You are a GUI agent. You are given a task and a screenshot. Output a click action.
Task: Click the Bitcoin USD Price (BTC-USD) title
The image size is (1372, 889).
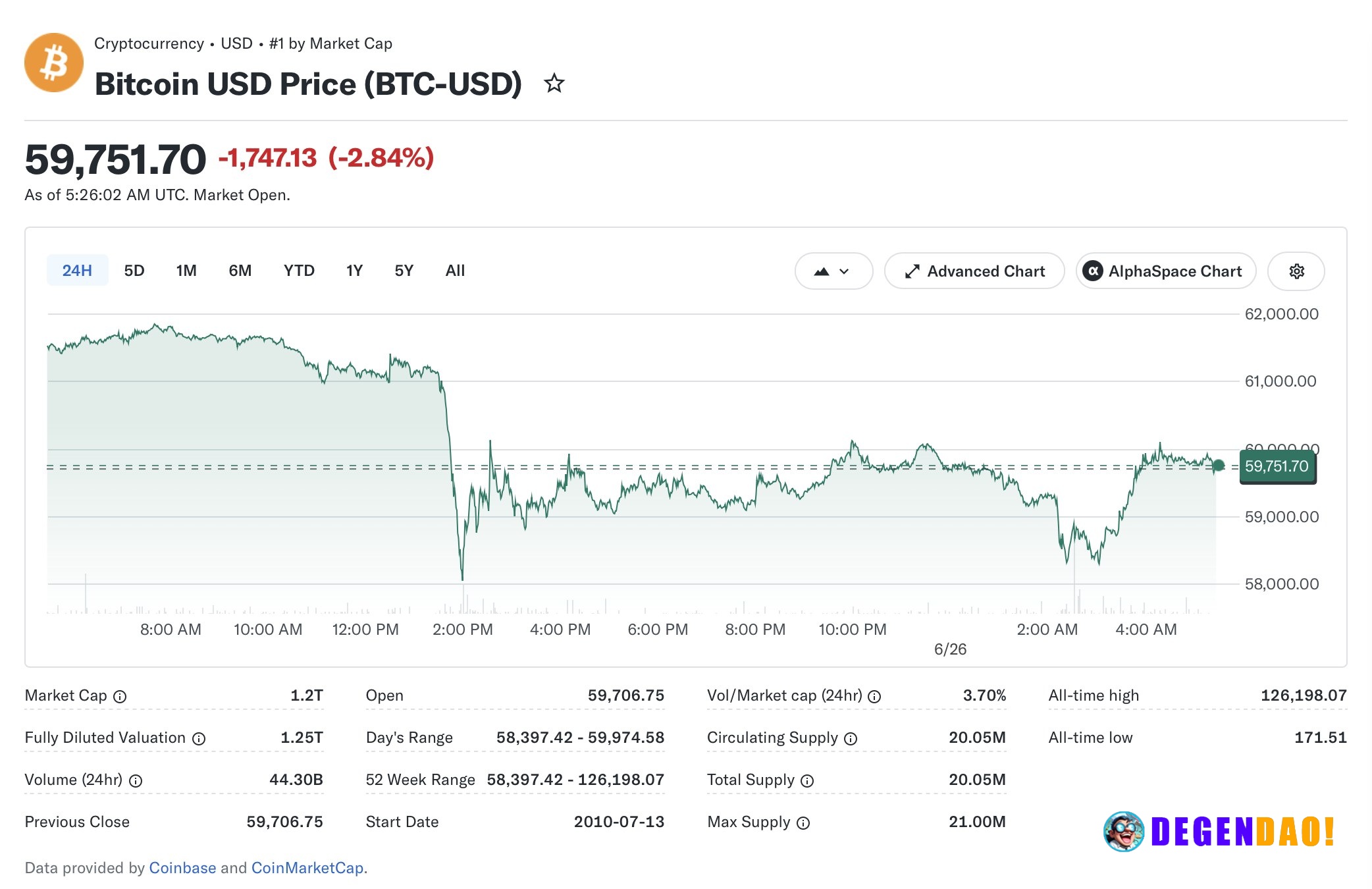(308, 84)
